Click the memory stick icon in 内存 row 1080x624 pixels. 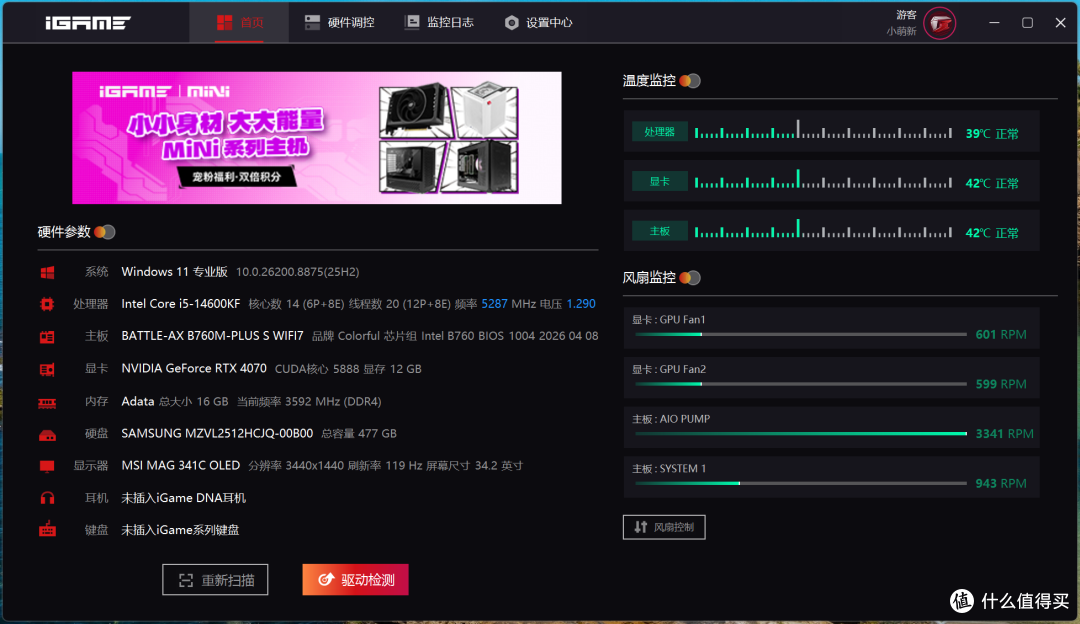click(47, 402)
